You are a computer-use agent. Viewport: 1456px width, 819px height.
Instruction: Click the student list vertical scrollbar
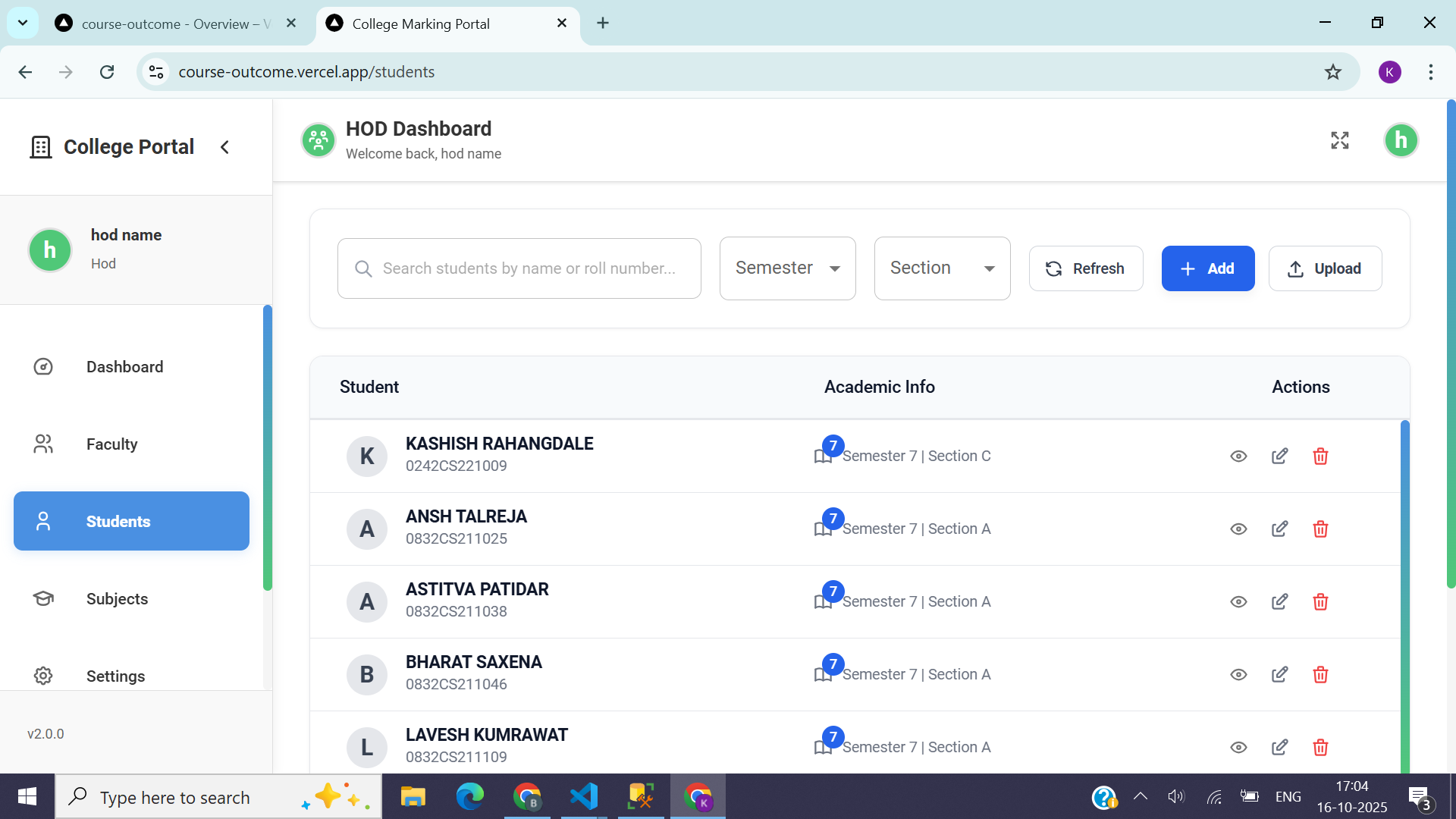pyautogui.click(x=1404, y=591)
